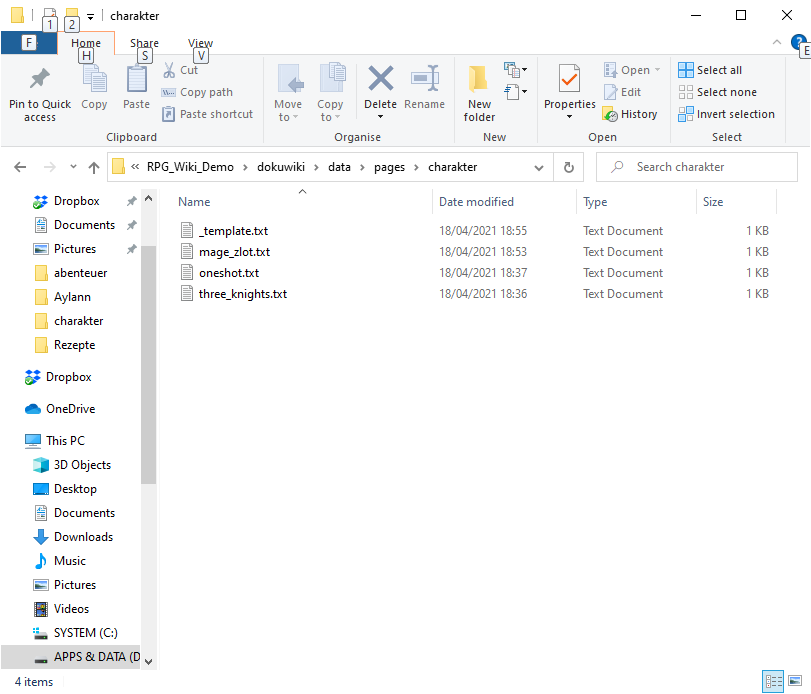811x694 pixels.
Task: Click the Rename icon
Action: pos(425,79)
